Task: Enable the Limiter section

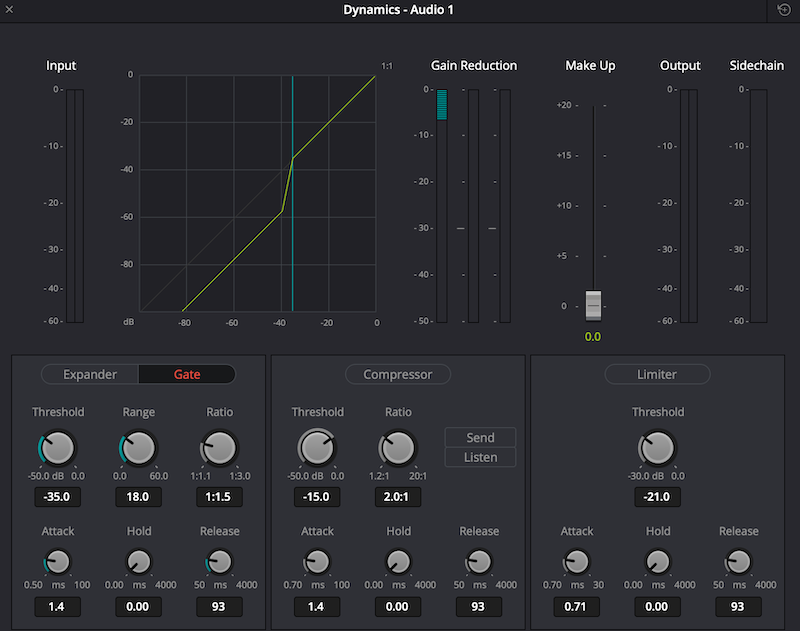Action: [x=657, y=374]
